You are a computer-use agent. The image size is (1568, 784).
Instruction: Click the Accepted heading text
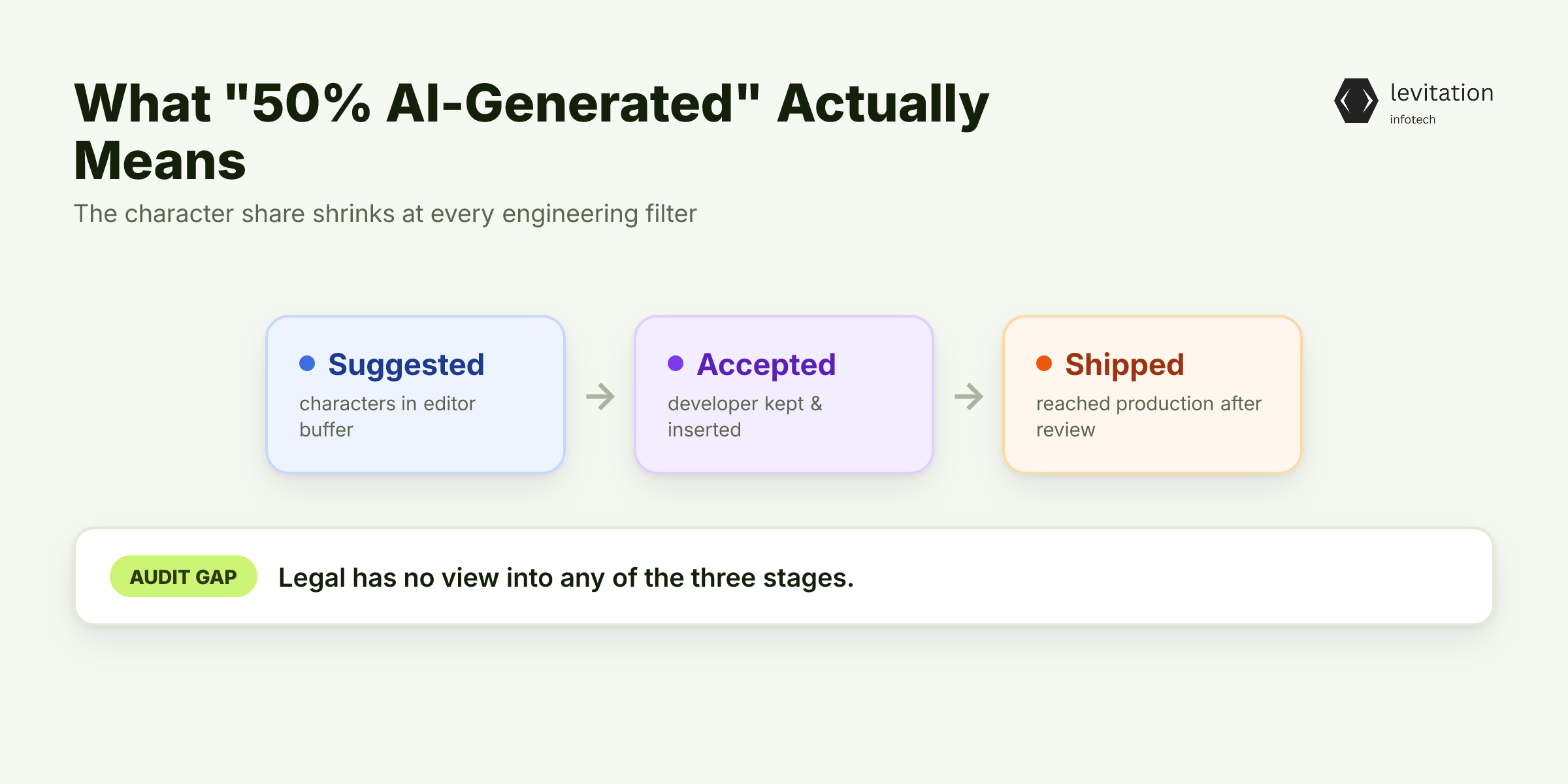(x=766, y=365)
